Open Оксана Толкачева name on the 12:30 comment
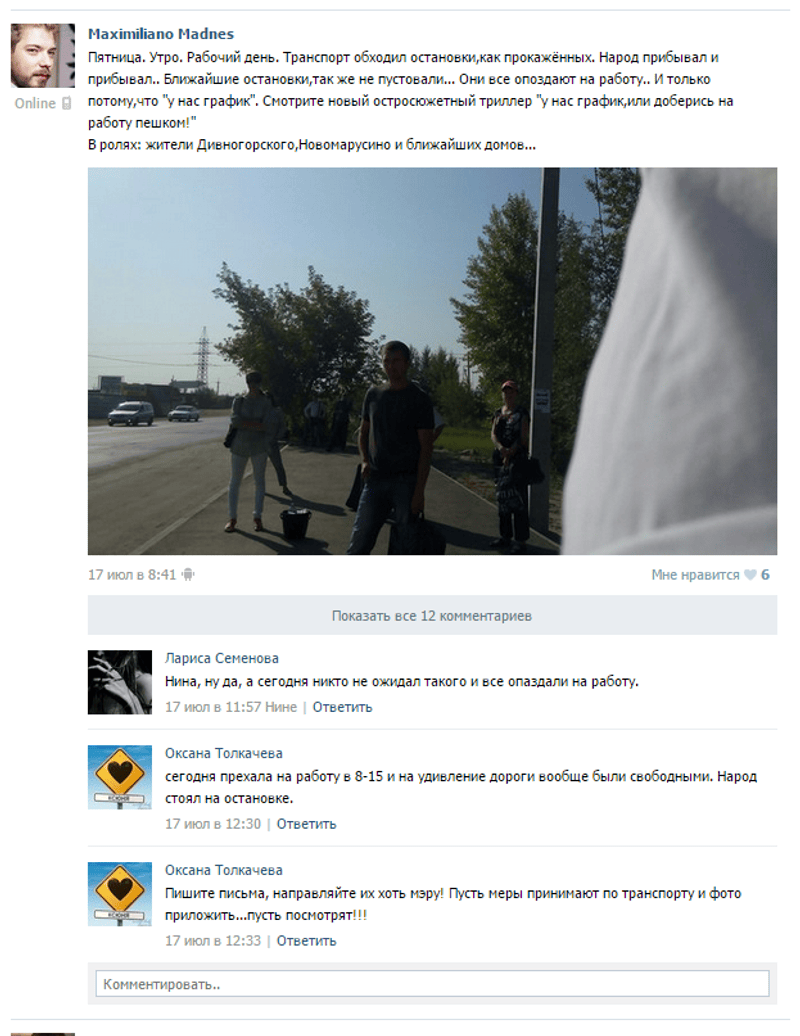 point(223,753)
